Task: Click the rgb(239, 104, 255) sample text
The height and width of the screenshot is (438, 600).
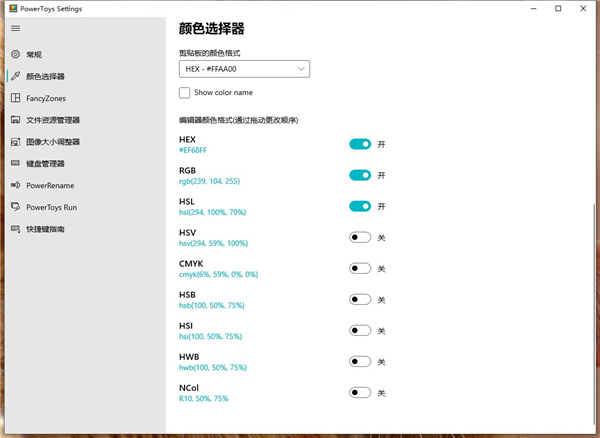Action: [209, 181]
